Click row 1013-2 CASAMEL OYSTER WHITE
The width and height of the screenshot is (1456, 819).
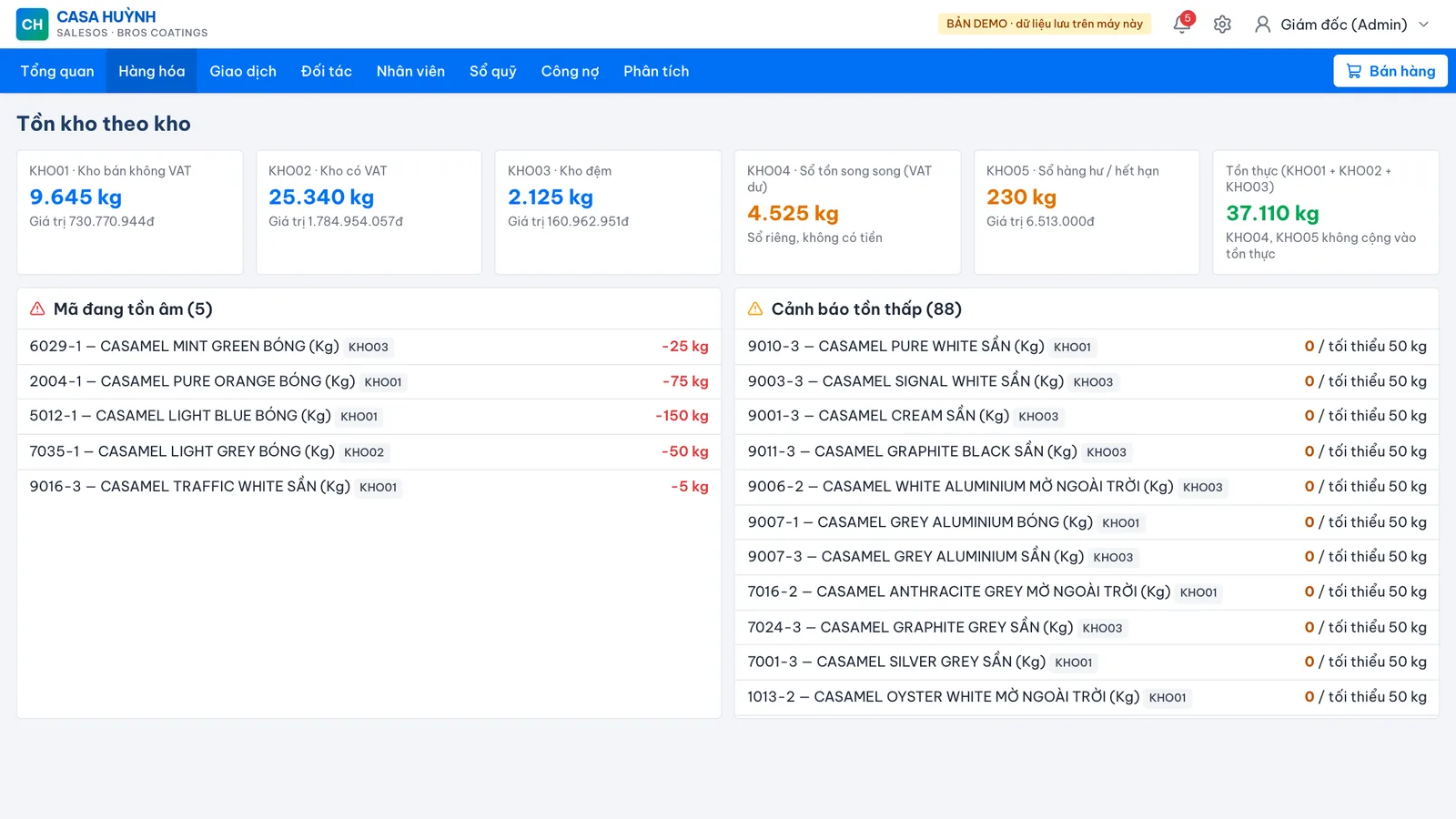point(1087,697)
